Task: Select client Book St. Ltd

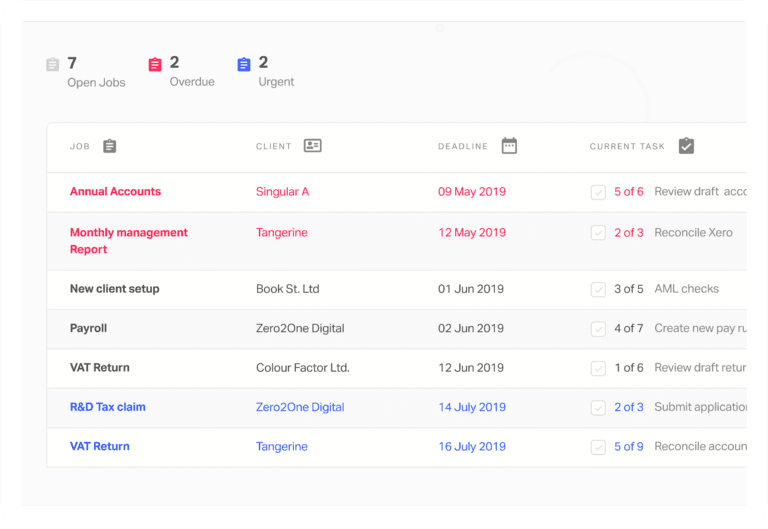Action: (x=288, y=289)
